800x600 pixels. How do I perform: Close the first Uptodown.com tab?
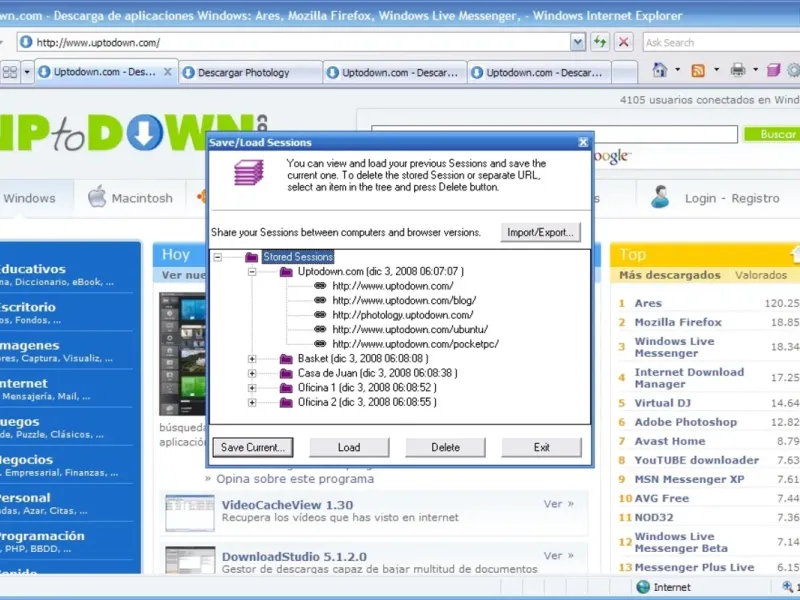tap(167, 72)
